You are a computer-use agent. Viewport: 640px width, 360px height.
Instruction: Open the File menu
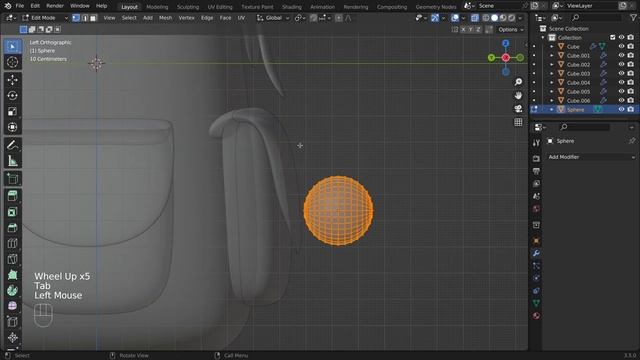(20, 6)
